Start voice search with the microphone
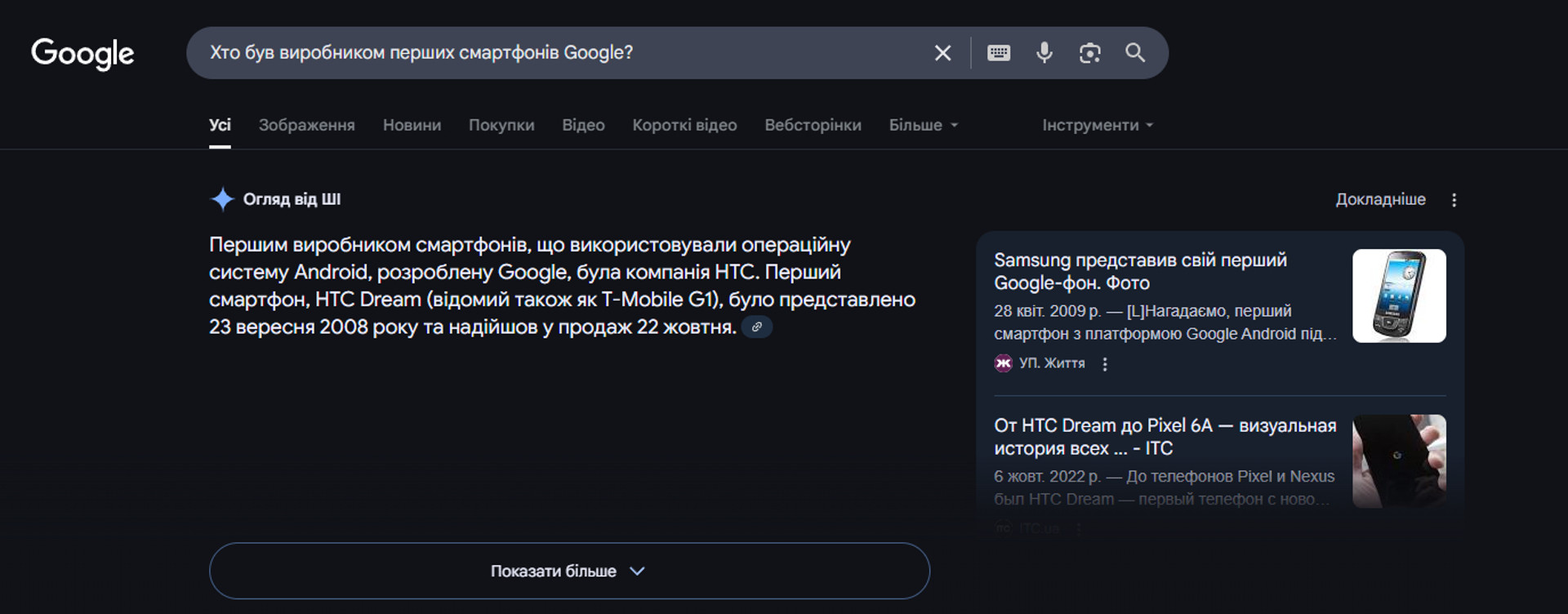The image size is (1568, 614). coord(1045,53)
